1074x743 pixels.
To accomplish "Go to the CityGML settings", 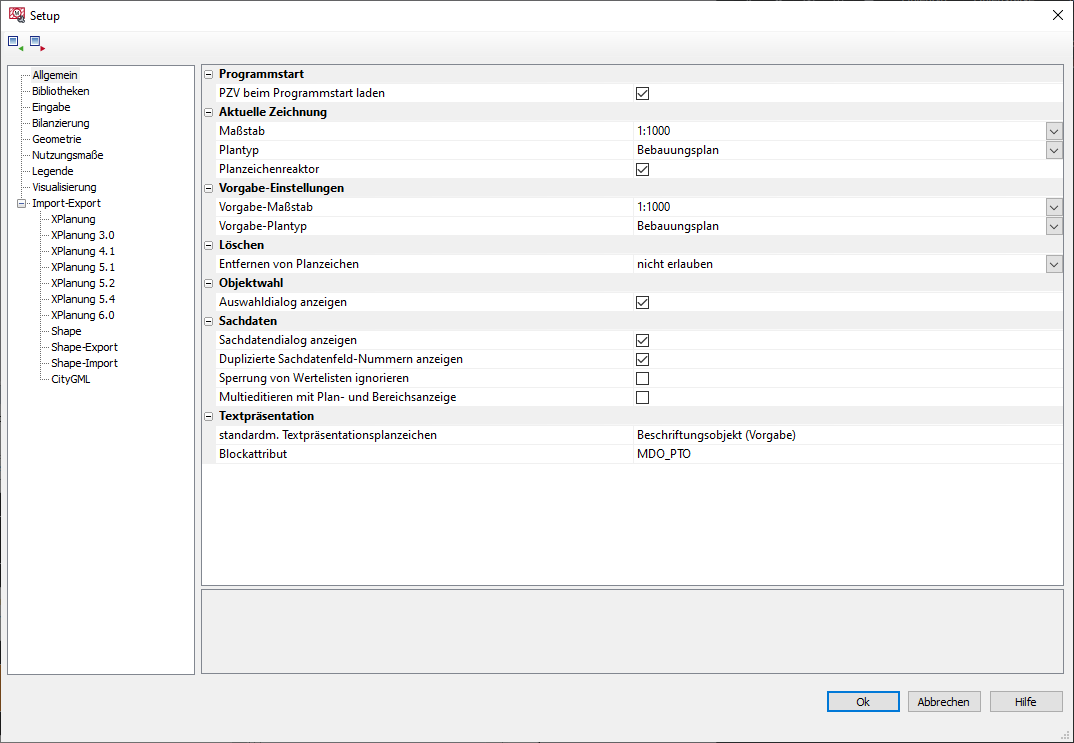I will pyautogui.click(x=71, y=379).
